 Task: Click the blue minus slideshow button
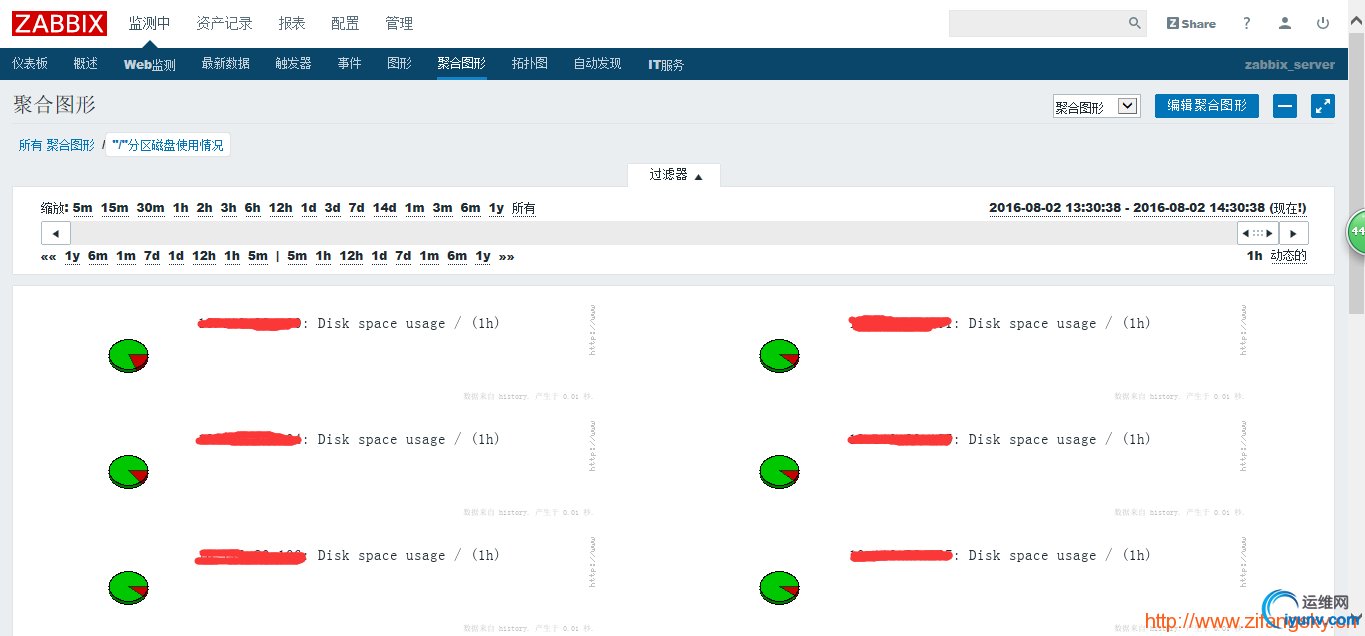1285,105
